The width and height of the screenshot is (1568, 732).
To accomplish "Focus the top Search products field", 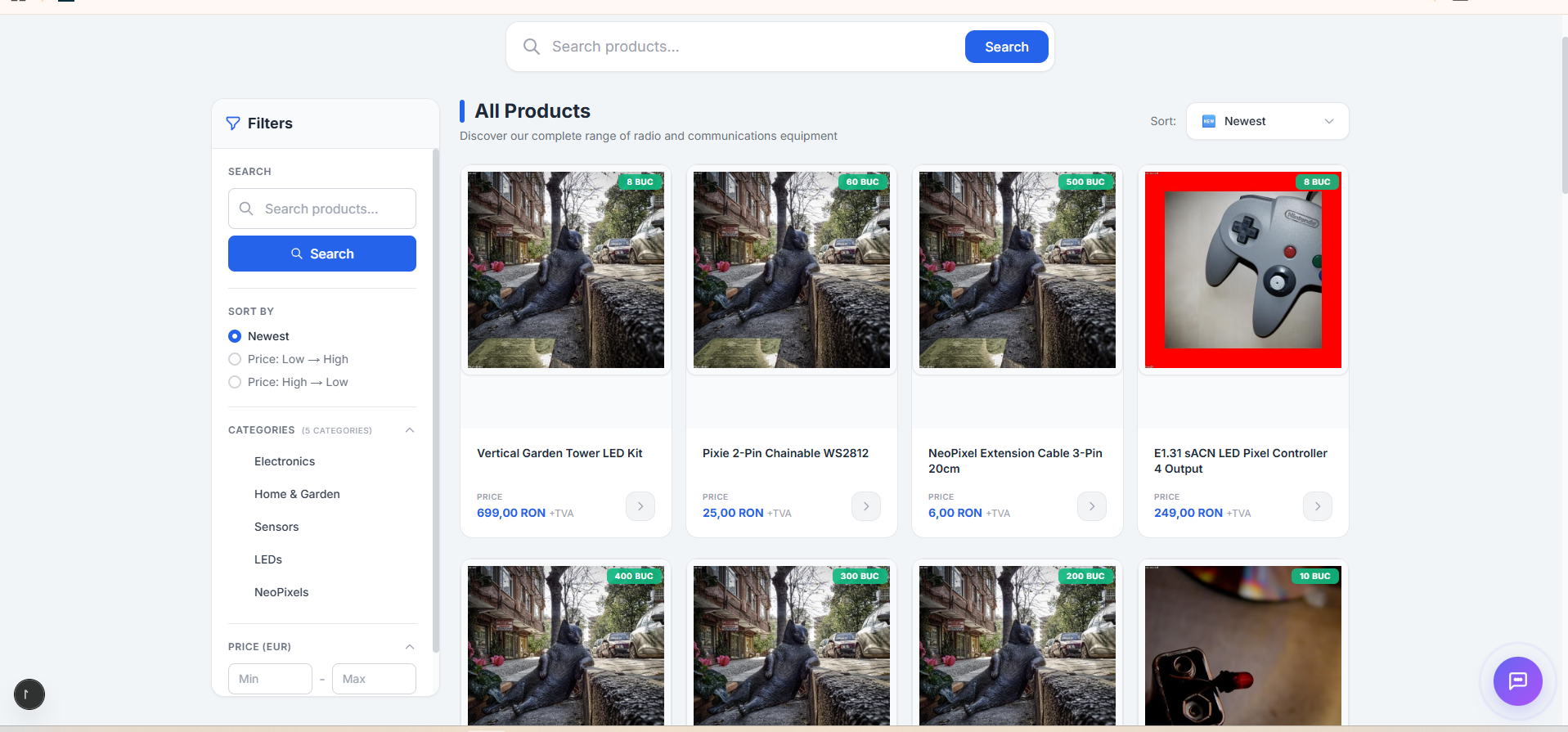I will click(x=753, y=47).
